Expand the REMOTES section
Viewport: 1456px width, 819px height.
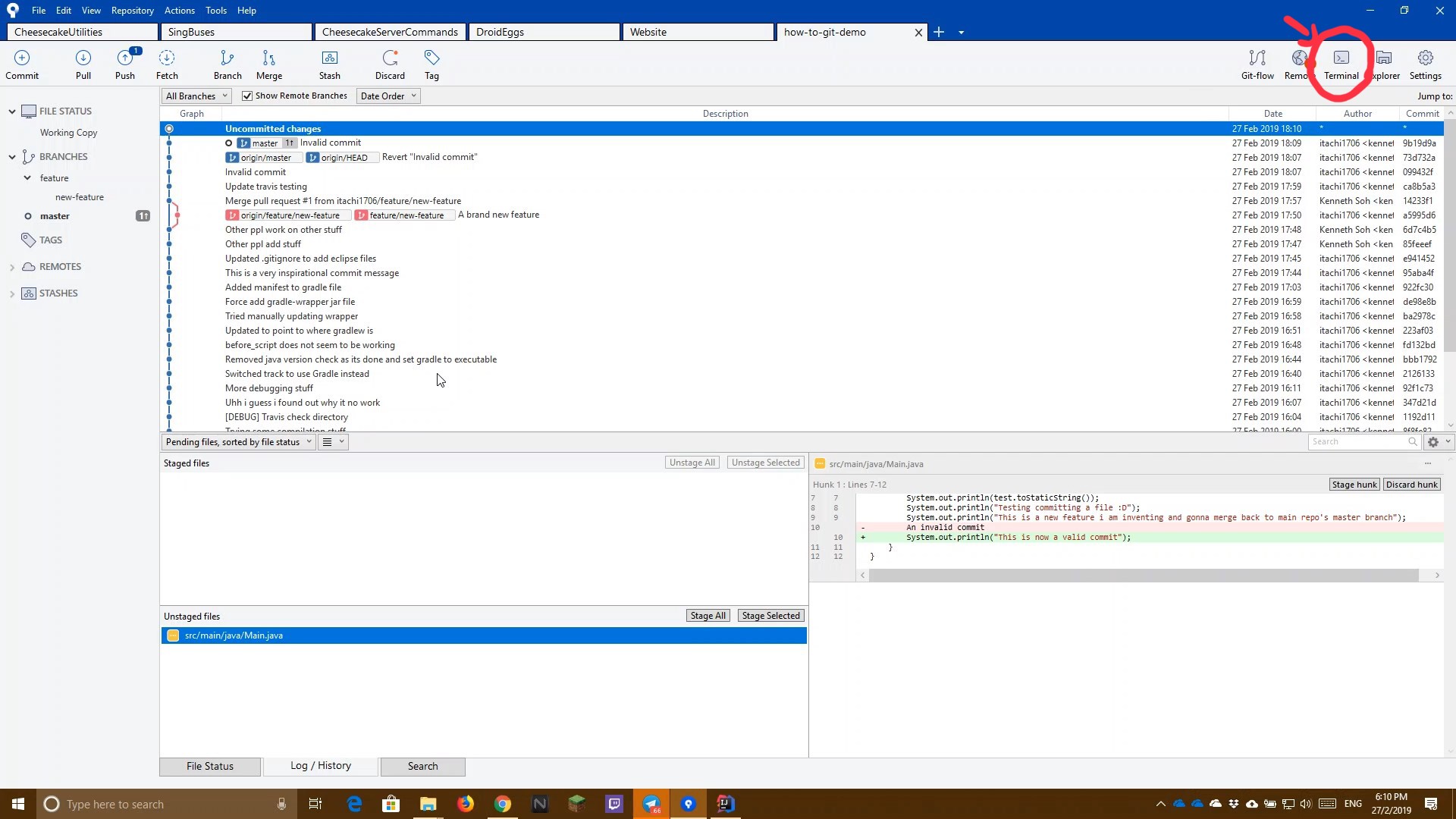[x=11, y=266]
